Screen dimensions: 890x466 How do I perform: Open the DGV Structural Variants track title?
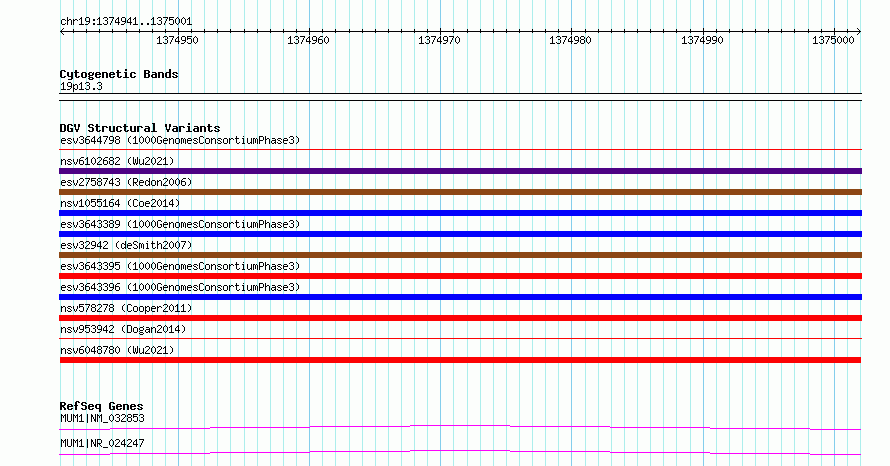(140, 128)
